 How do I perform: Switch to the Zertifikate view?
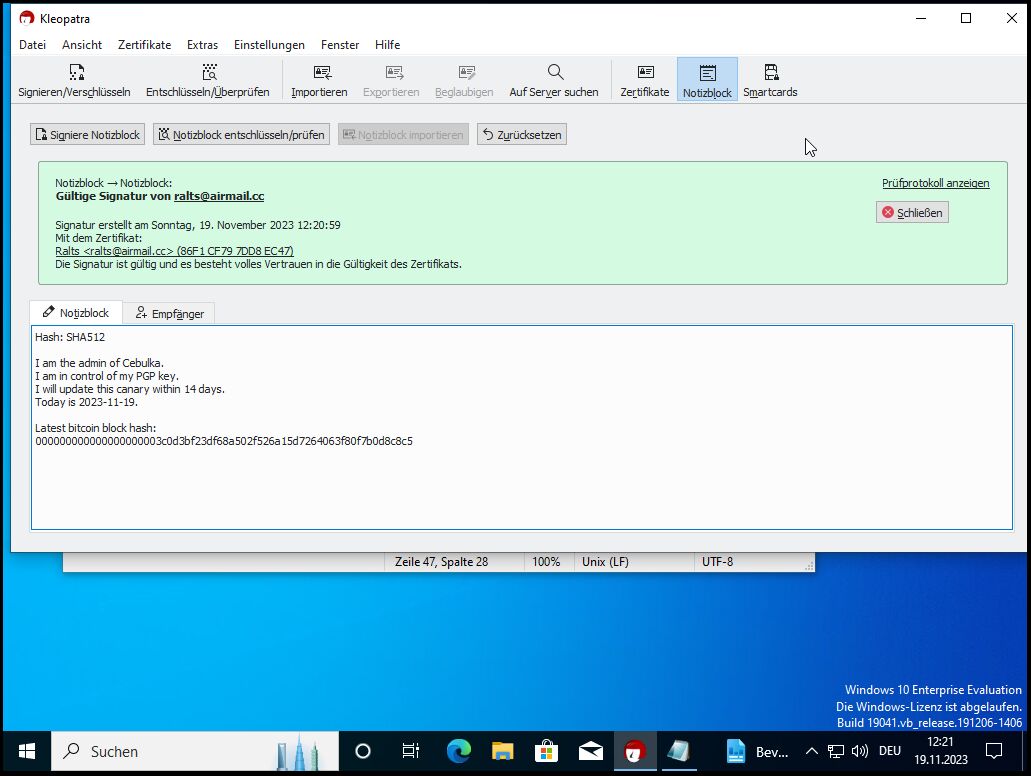click(x=644, y=80)
